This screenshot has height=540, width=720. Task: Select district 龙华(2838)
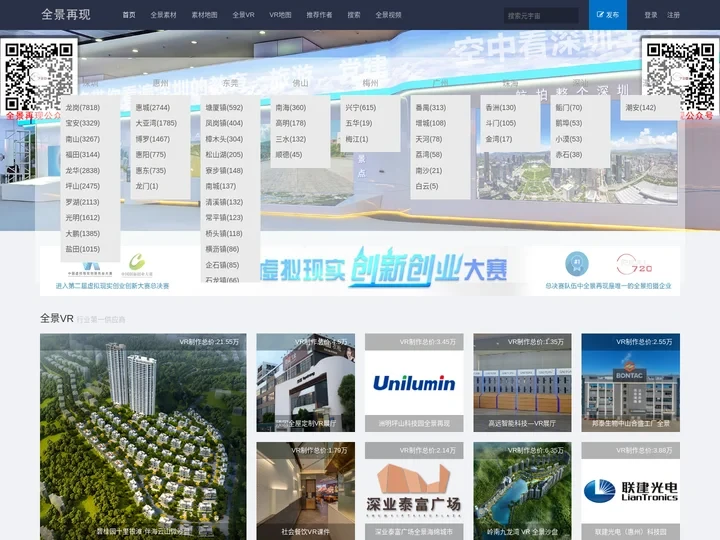point(83,170)
